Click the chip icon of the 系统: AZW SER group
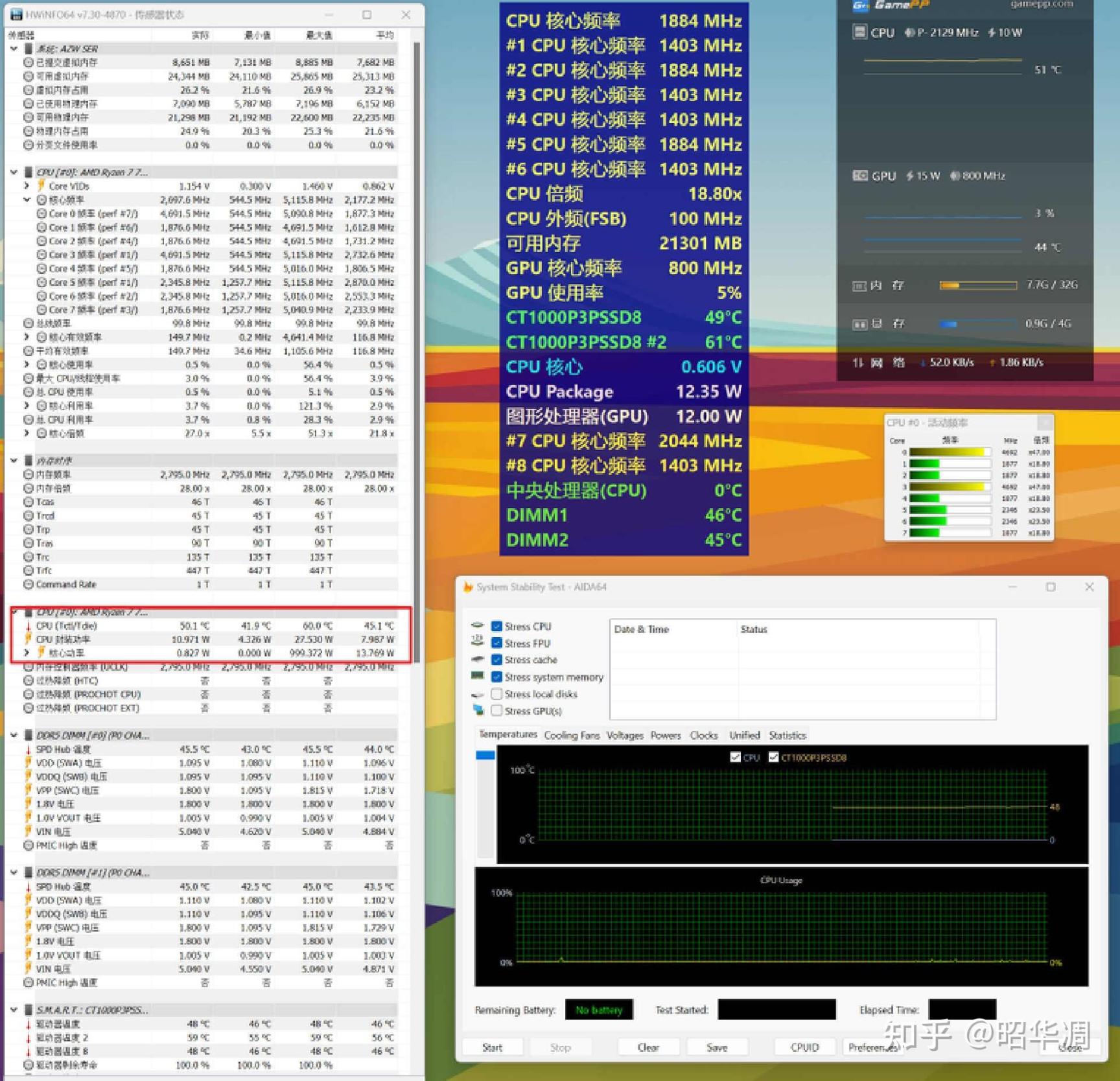The image size is (1120, 1081). tap(29, 49)
